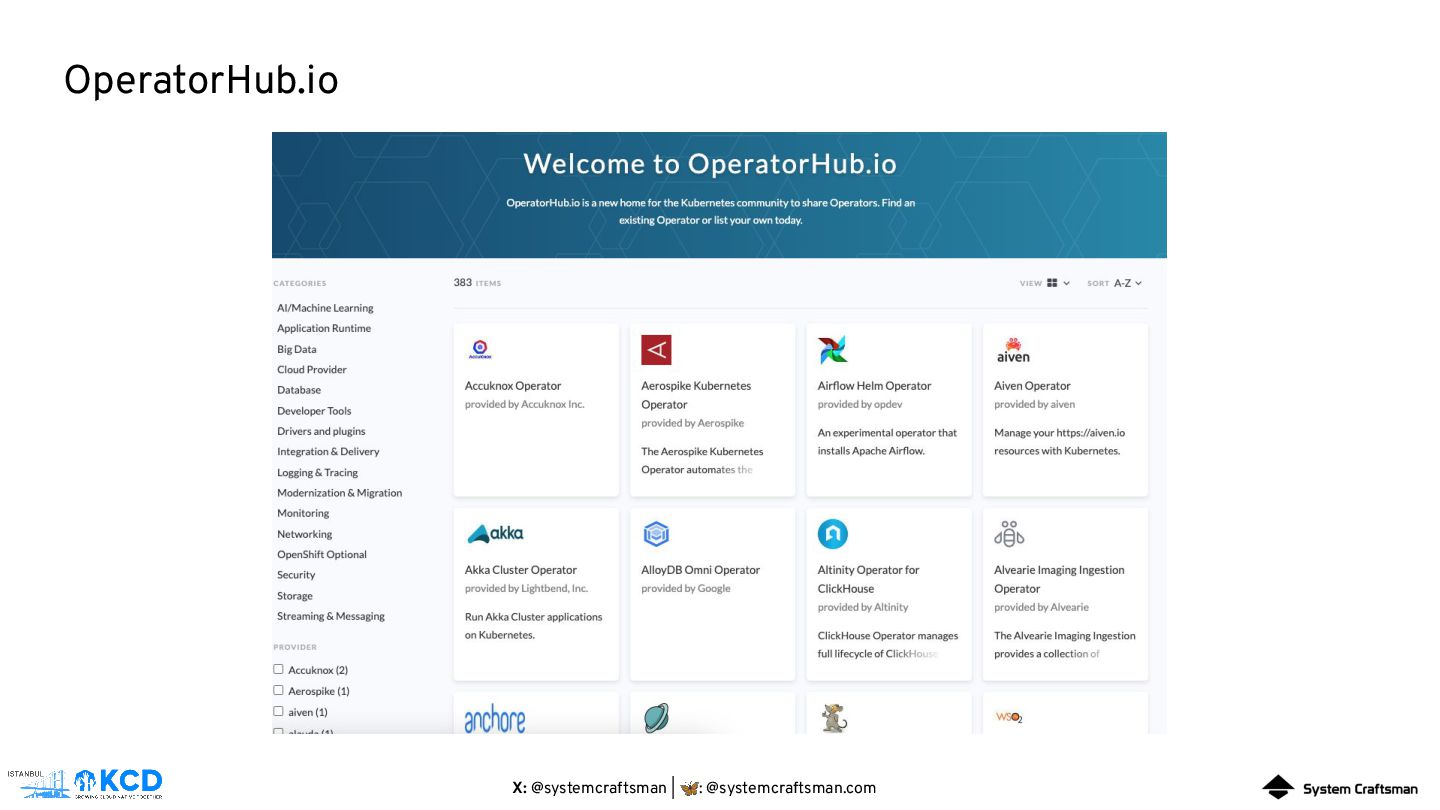This screenshot has height=810, width=1440.
Task: Open the Aerospike Kubernetes Operator title
Action: tap(696, 395)
